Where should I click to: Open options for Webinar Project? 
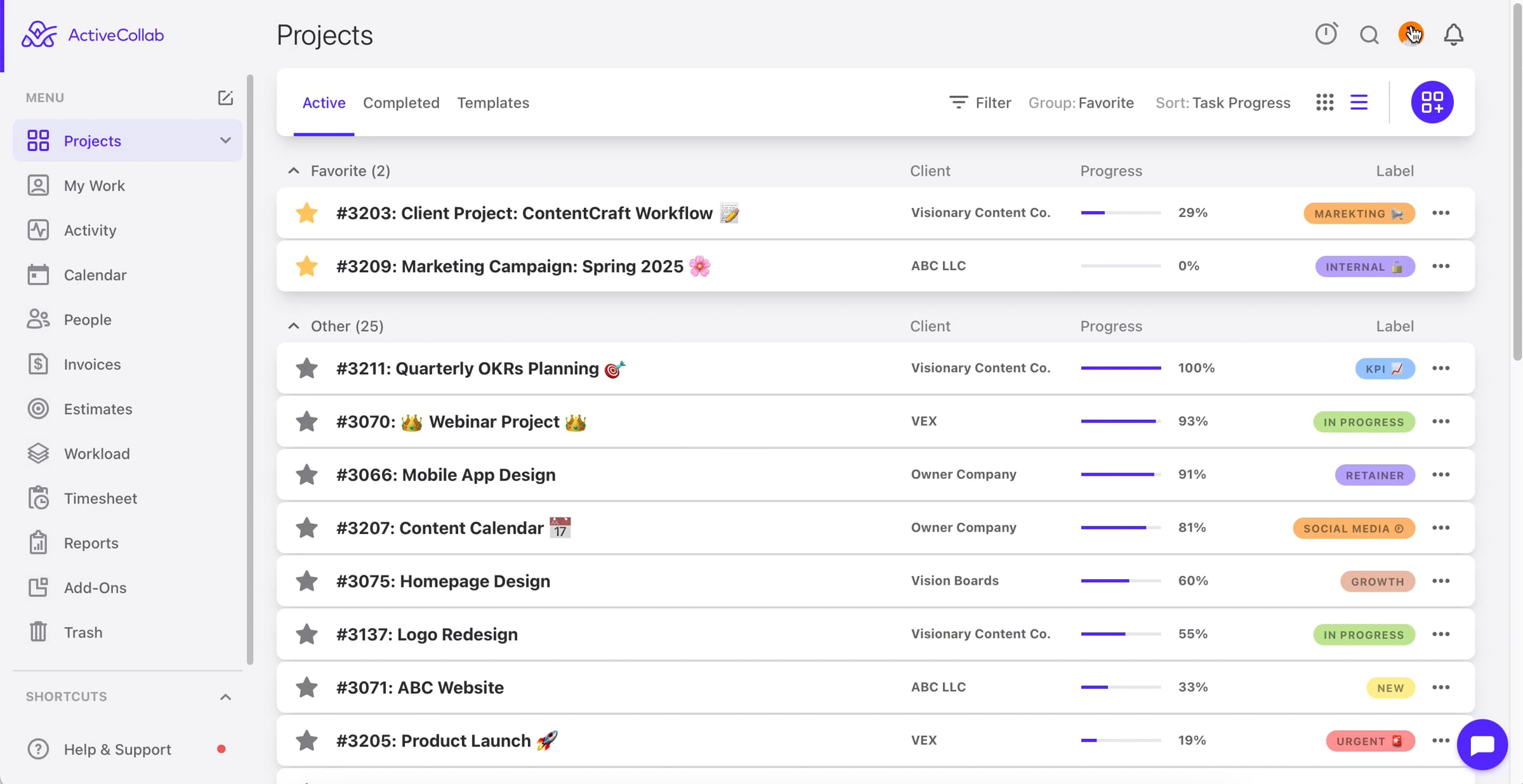coord(1441,422)
